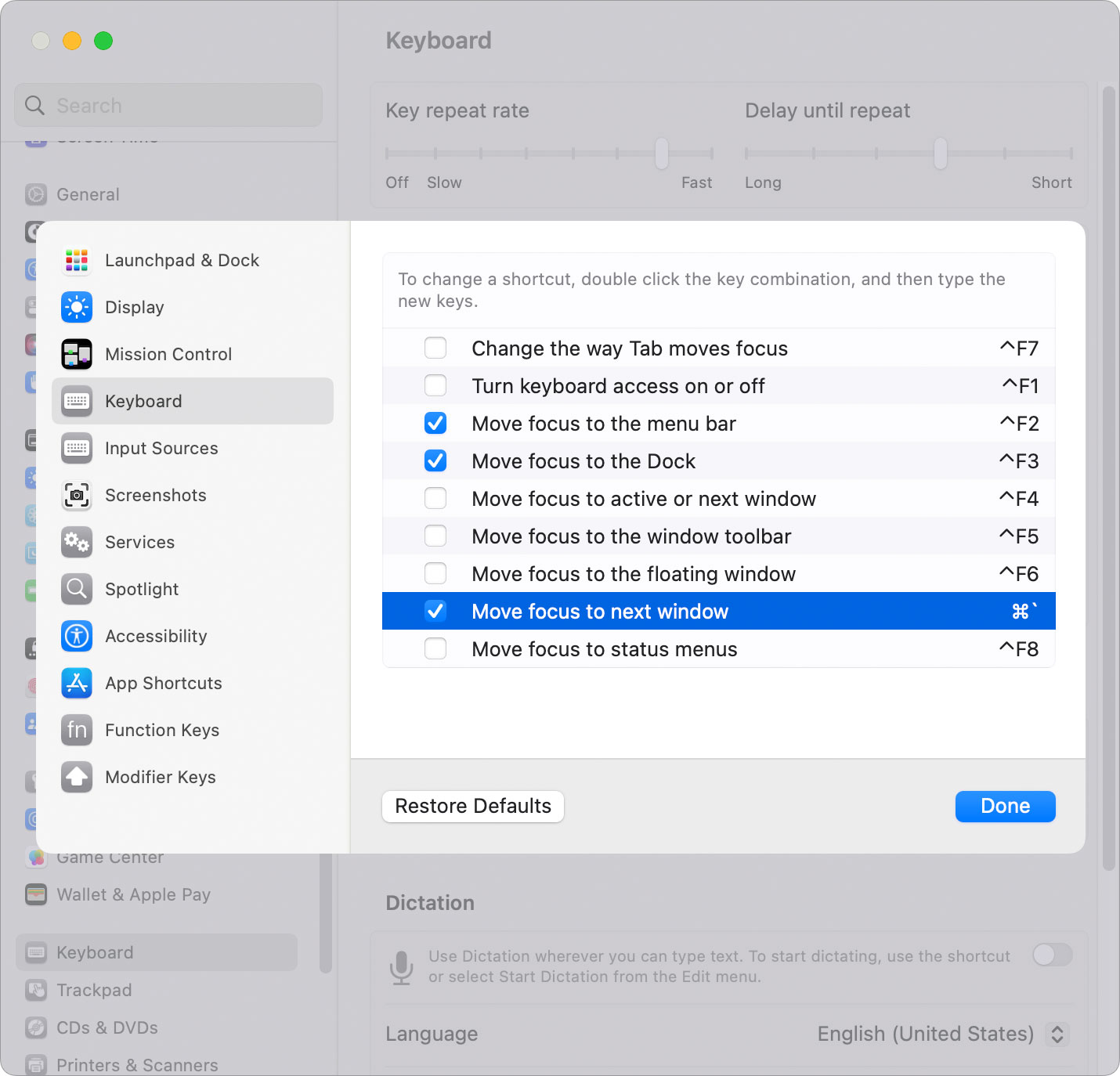Screen dimensions: 1120x1076
Task: Select the Display settings icon
Action: pyautogui.click(x=77, y=307)
